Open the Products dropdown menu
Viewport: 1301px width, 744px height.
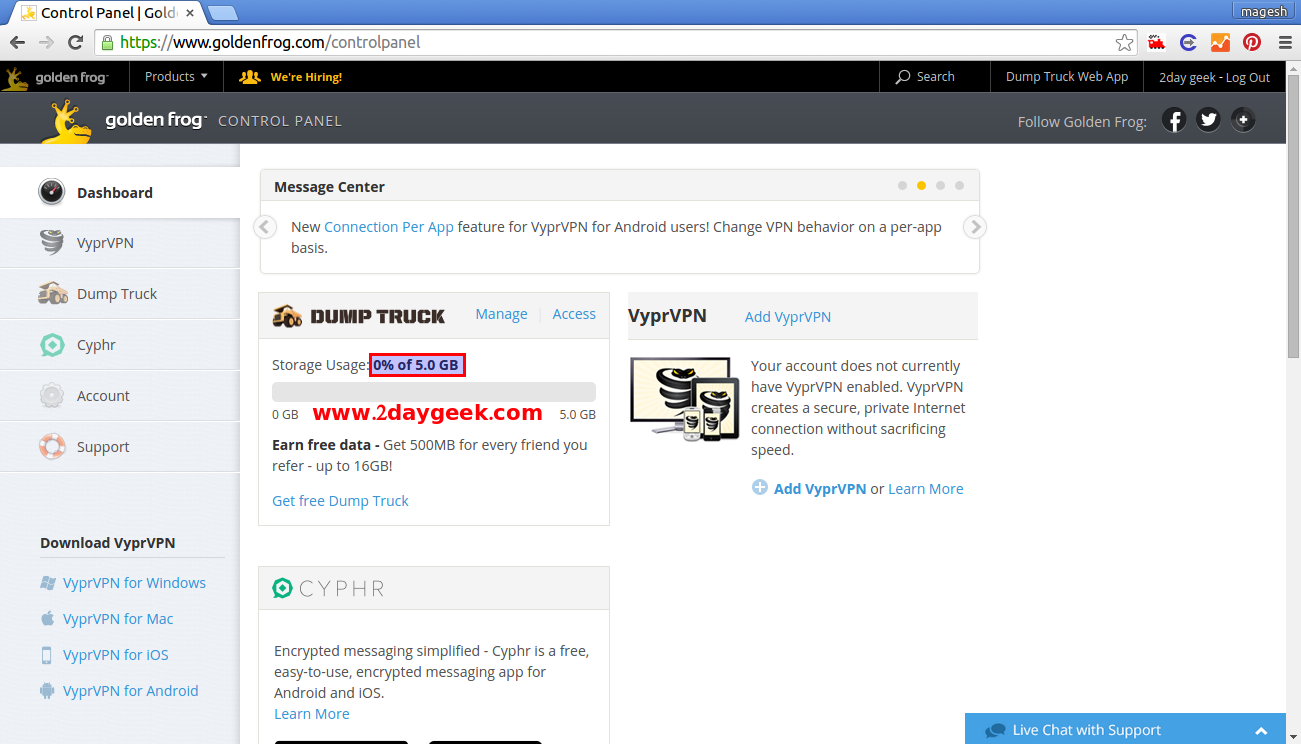176,77
